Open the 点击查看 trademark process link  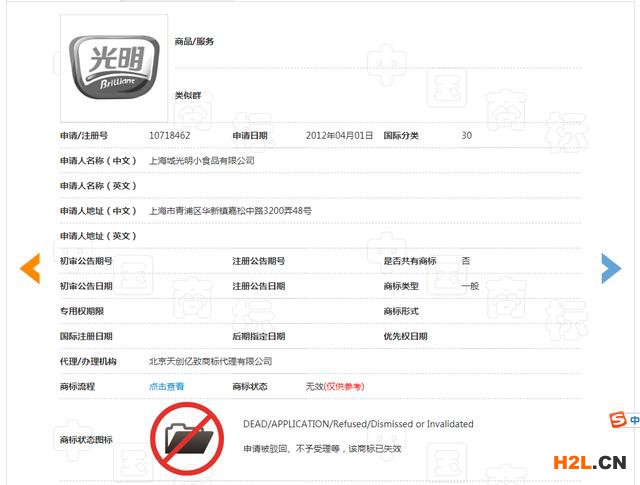(166, 387)
